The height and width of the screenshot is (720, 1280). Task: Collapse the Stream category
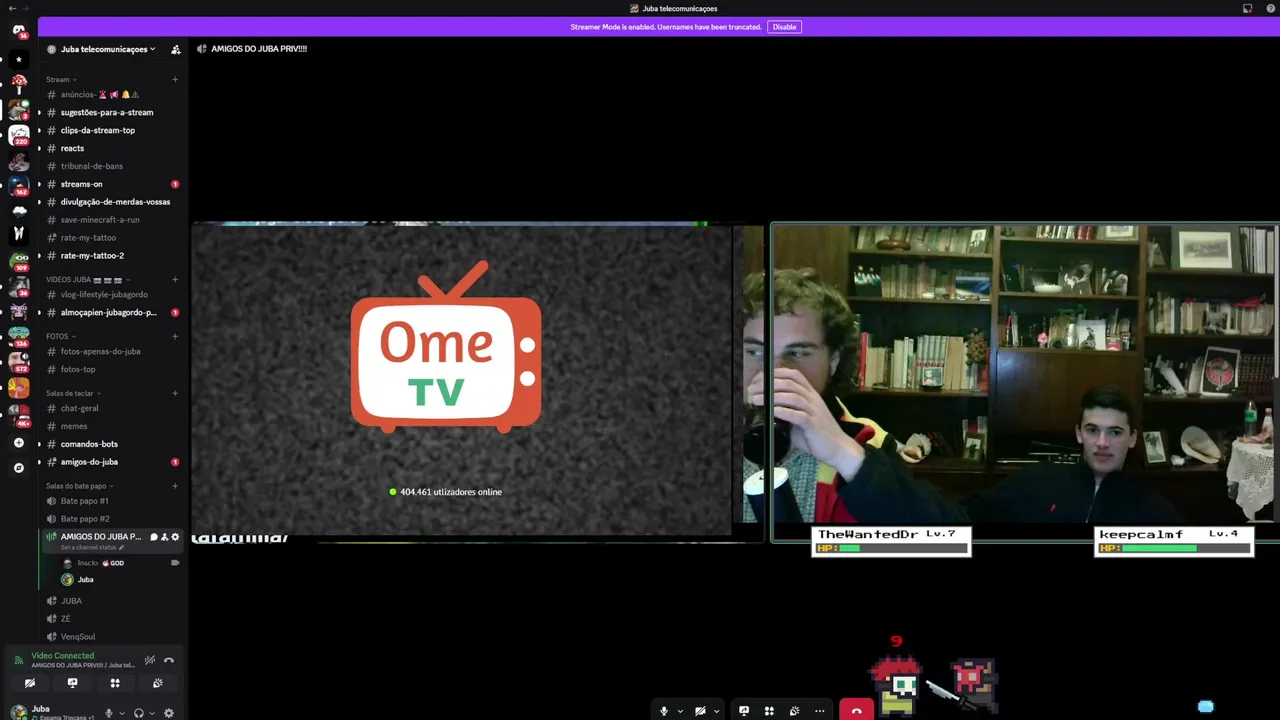coord(61,80)
